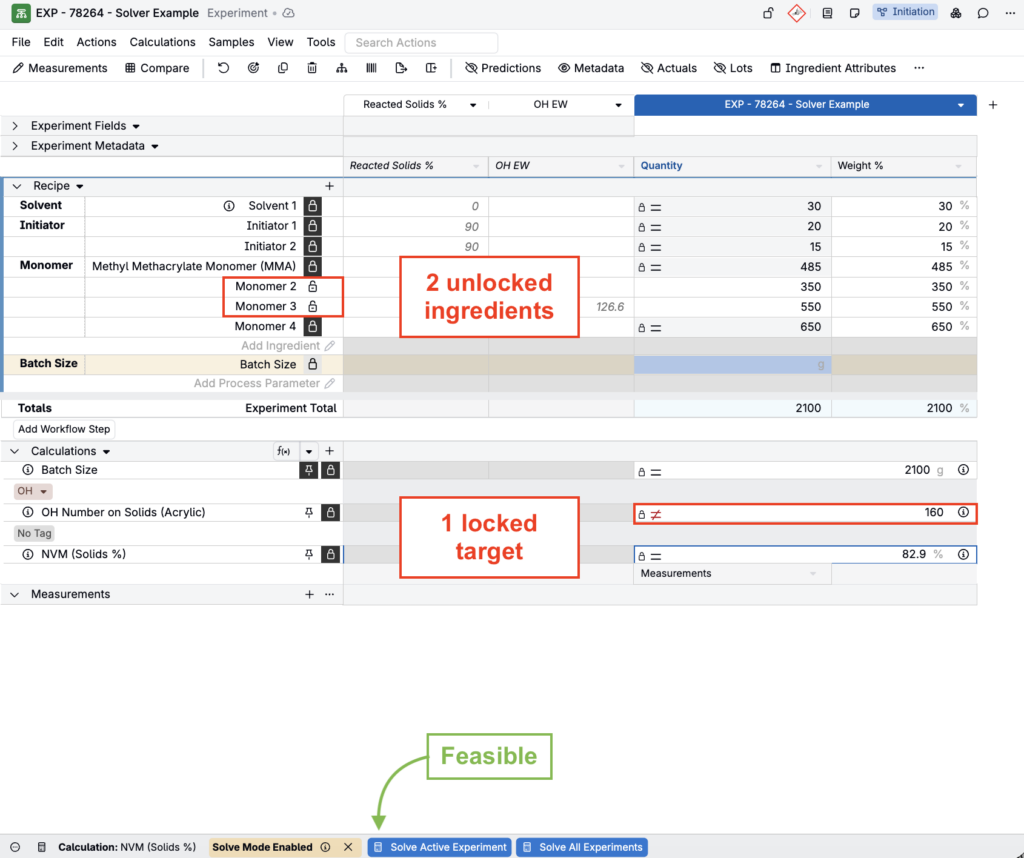Click the f(x) formula icon in Calculations
This screenshot has width=1024, height=858.
283,451
